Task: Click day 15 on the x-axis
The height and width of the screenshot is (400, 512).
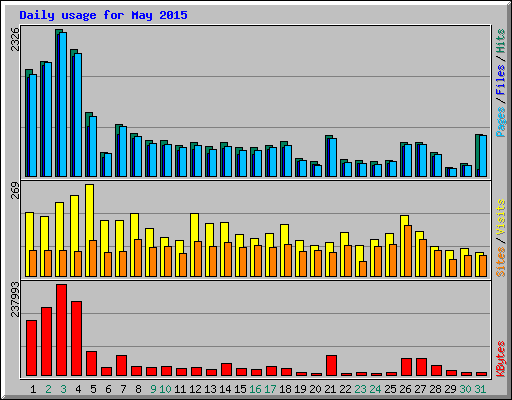Action: pyautogui.click(x=240, y=389)
